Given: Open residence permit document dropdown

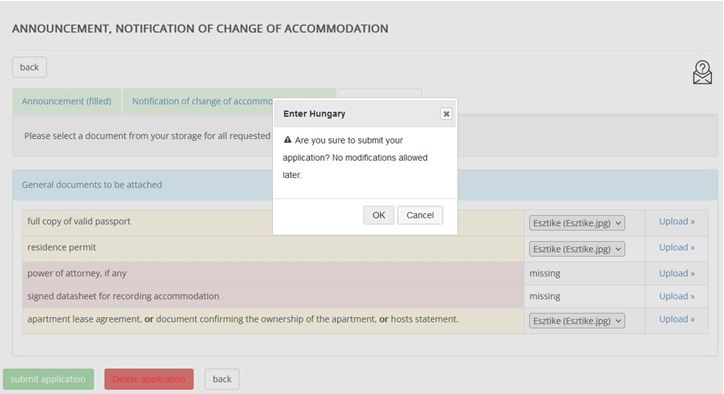Looking at the screenshot, I should tap(577, 249).
